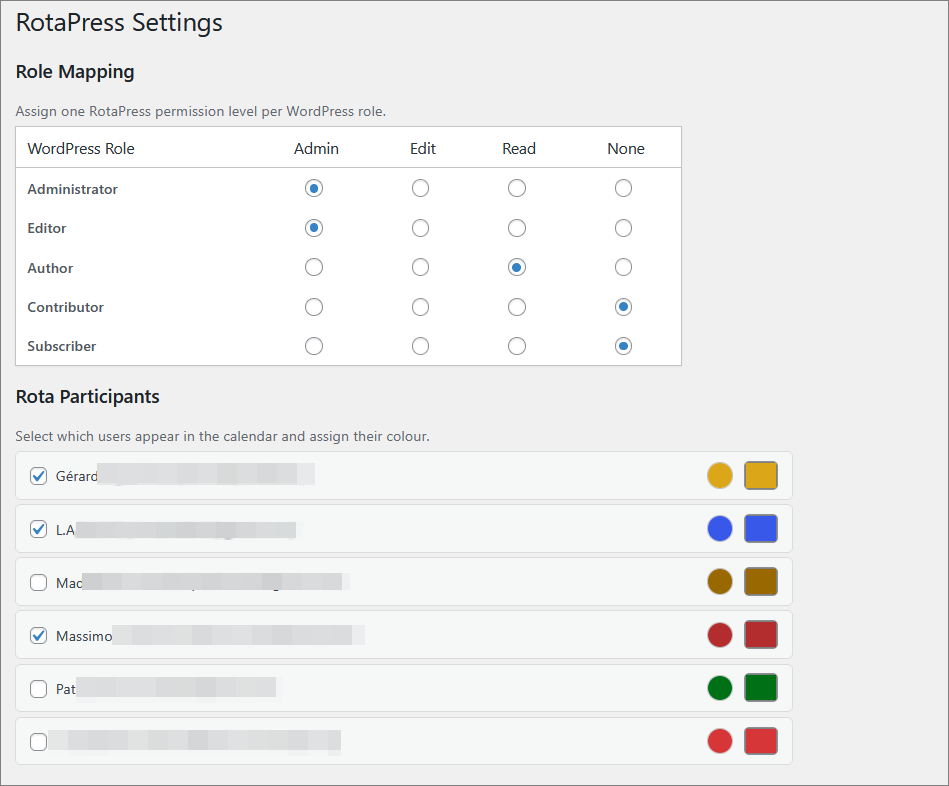
Task: Click the None column header
Action: click(626, 149)
